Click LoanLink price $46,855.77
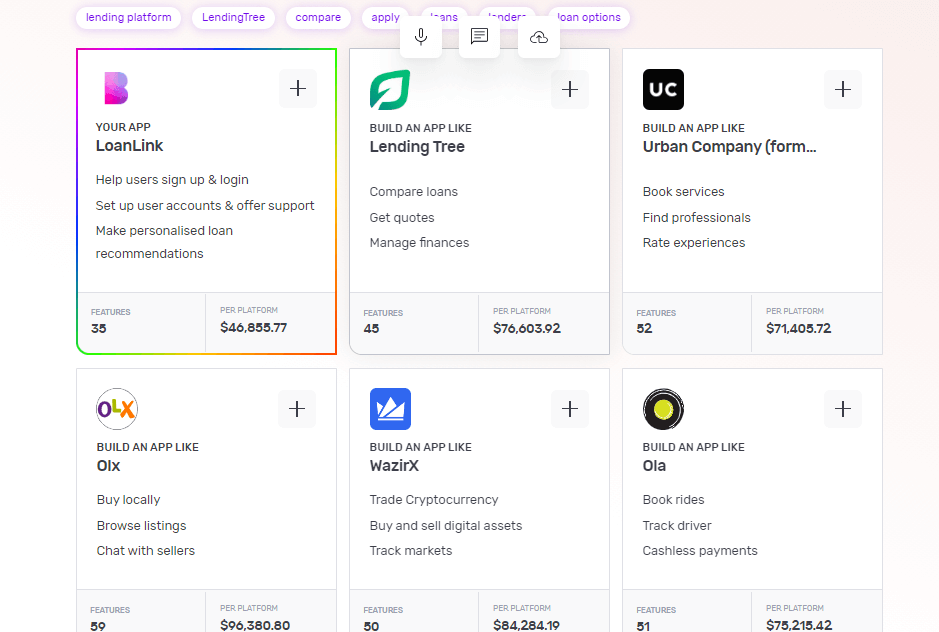This screenshot has height=632, width=939. 253,328
